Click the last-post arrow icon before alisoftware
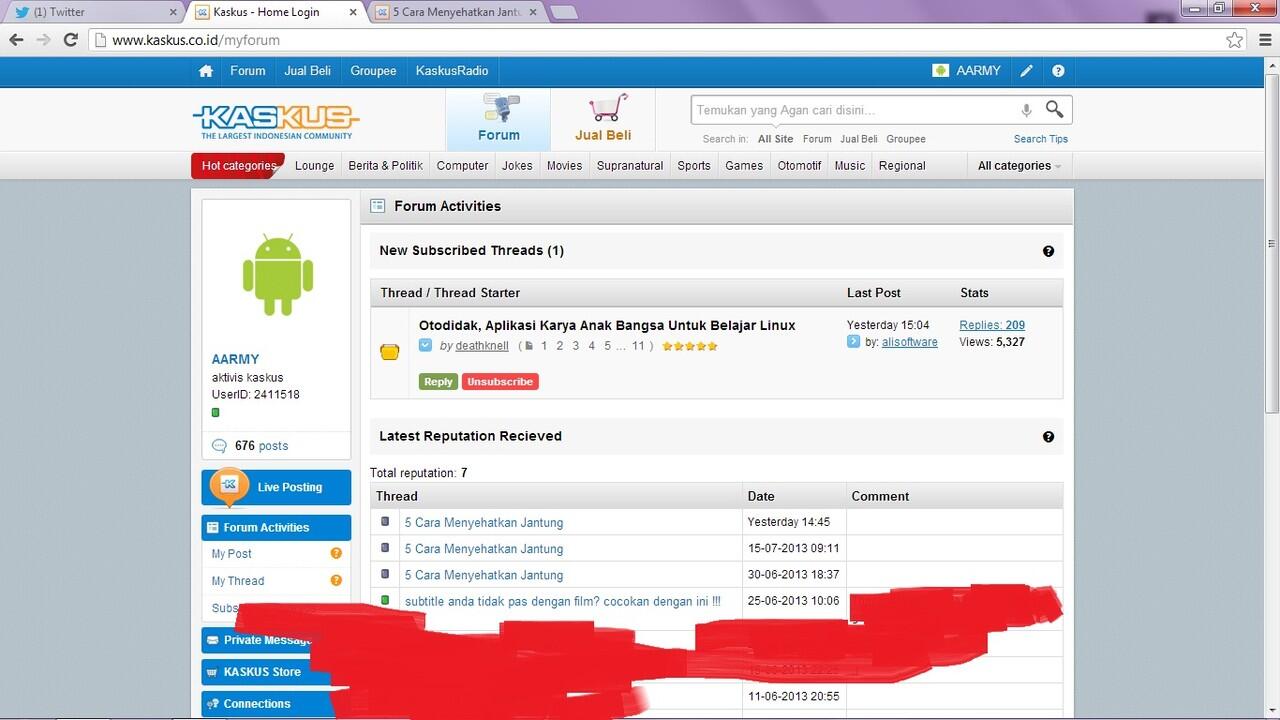This screenshot has height=720, width=1280. (853, 341)
